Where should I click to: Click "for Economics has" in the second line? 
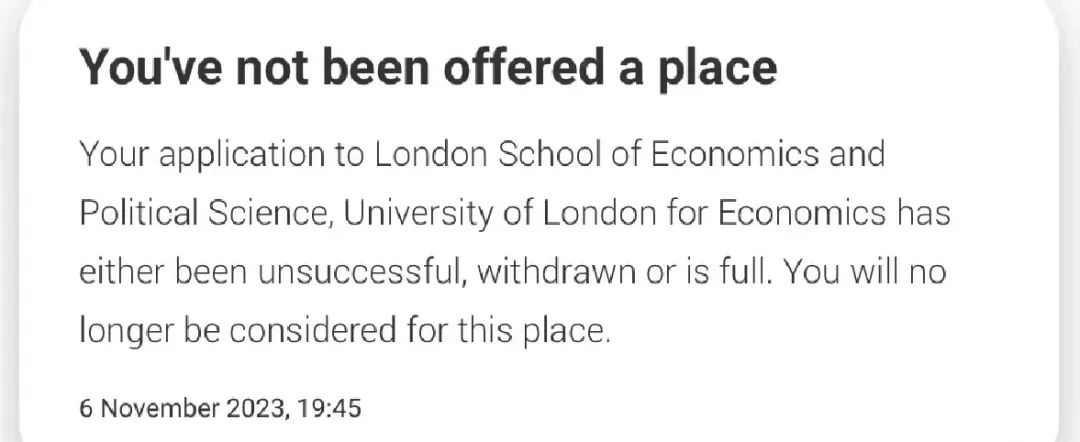809,213
